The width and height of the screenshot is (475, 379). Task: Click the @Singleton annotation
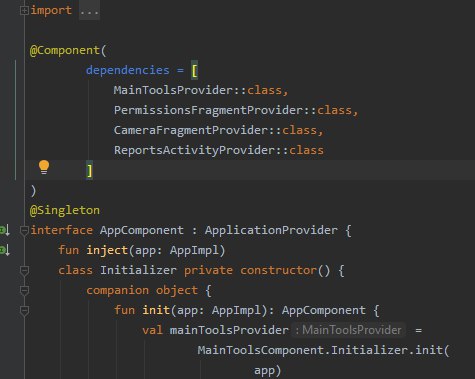click(65, 210)
